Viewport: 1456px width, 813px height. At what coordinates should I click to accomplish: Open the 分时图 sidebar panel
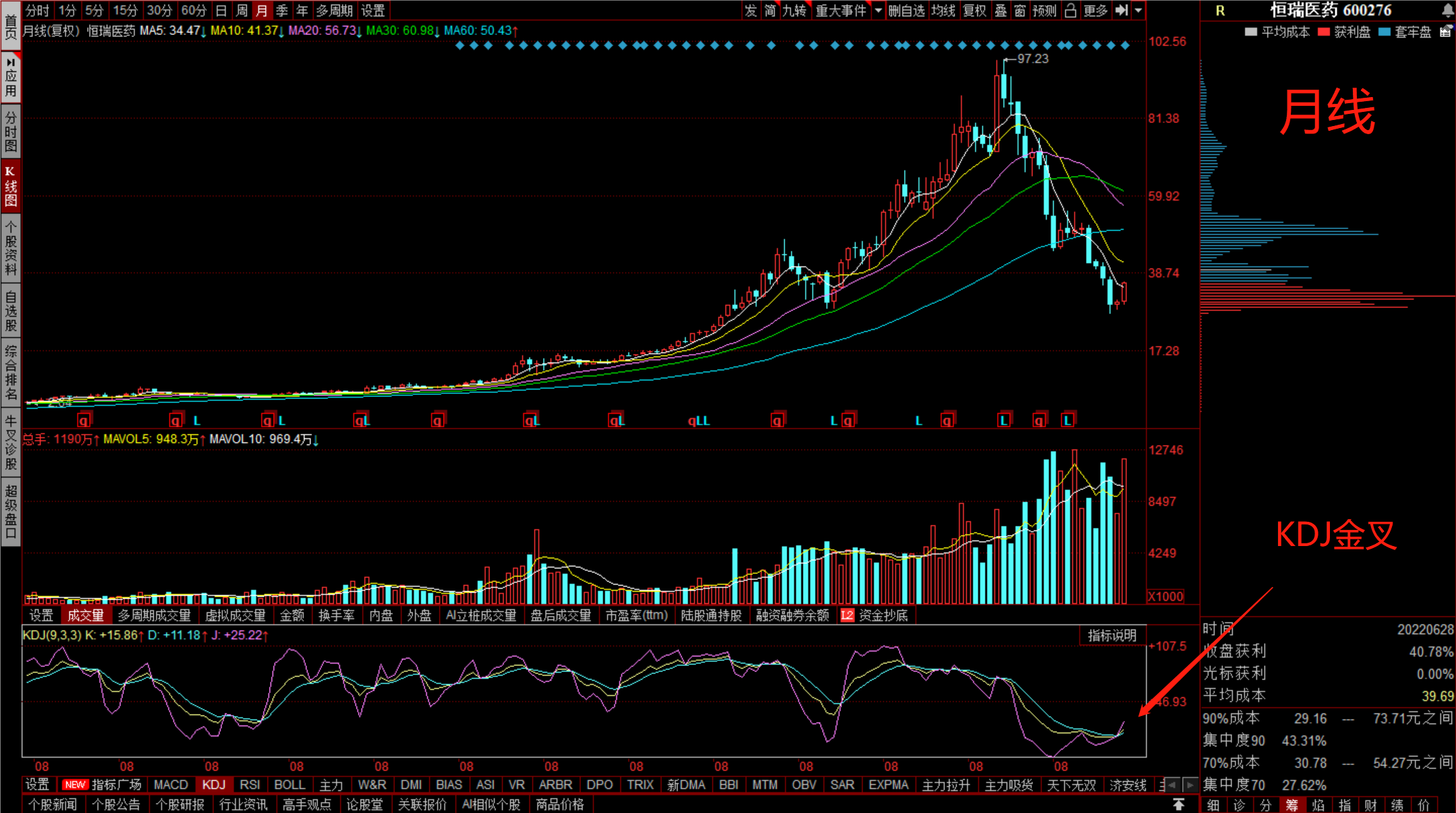tap(11, 131)
